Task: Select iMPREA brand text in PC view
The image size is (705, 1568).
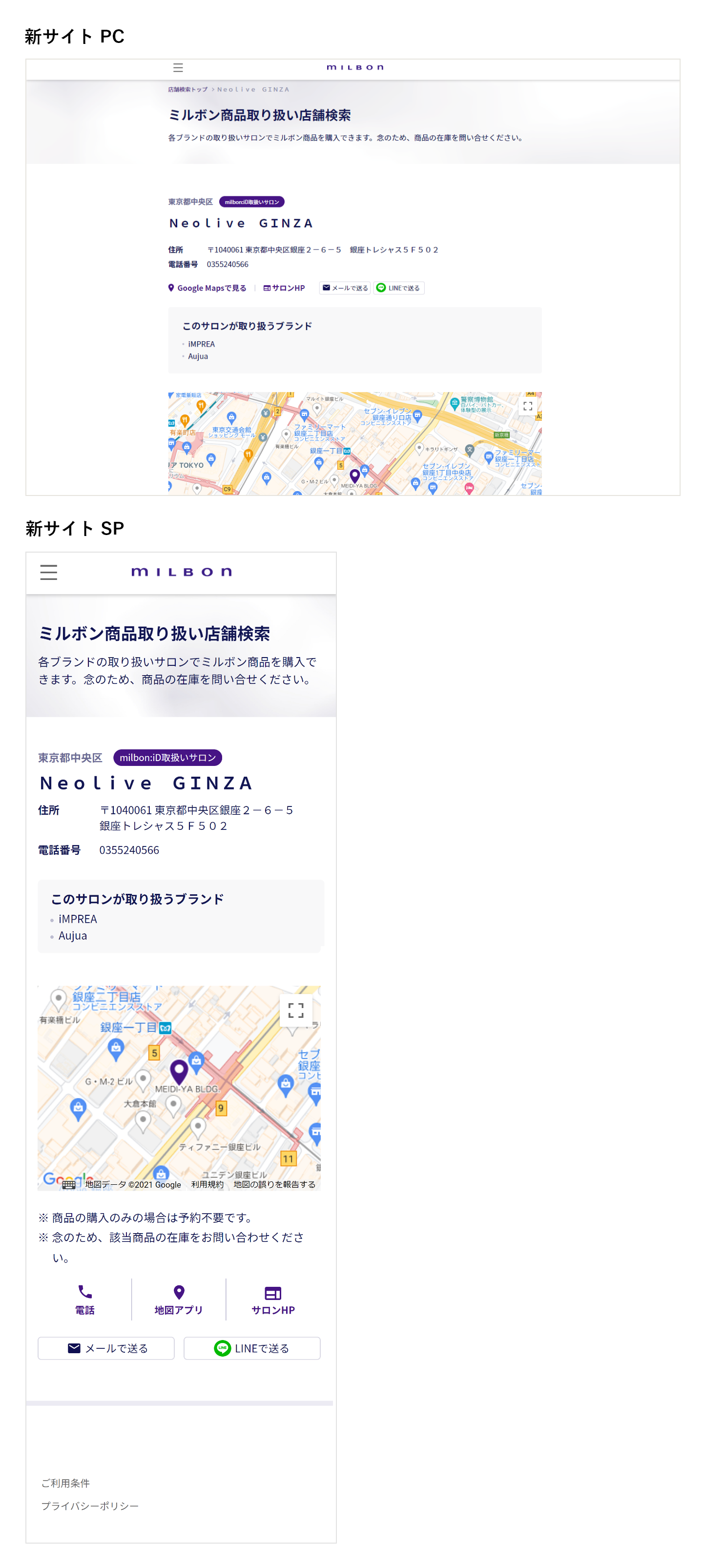Action: (x=201, y=344)
